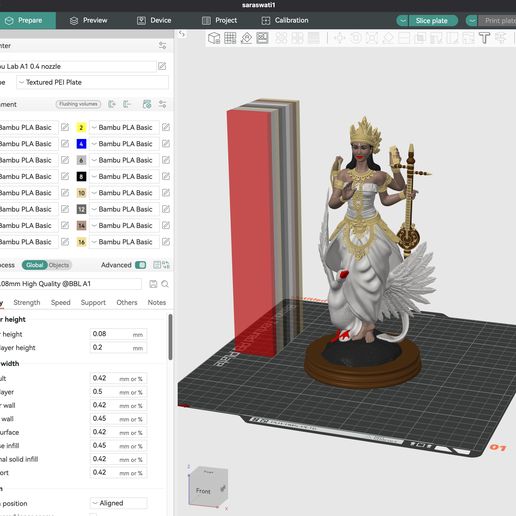516x516 pixels.
Task: Click the Add plate grid icon
Action: point(230,38)
